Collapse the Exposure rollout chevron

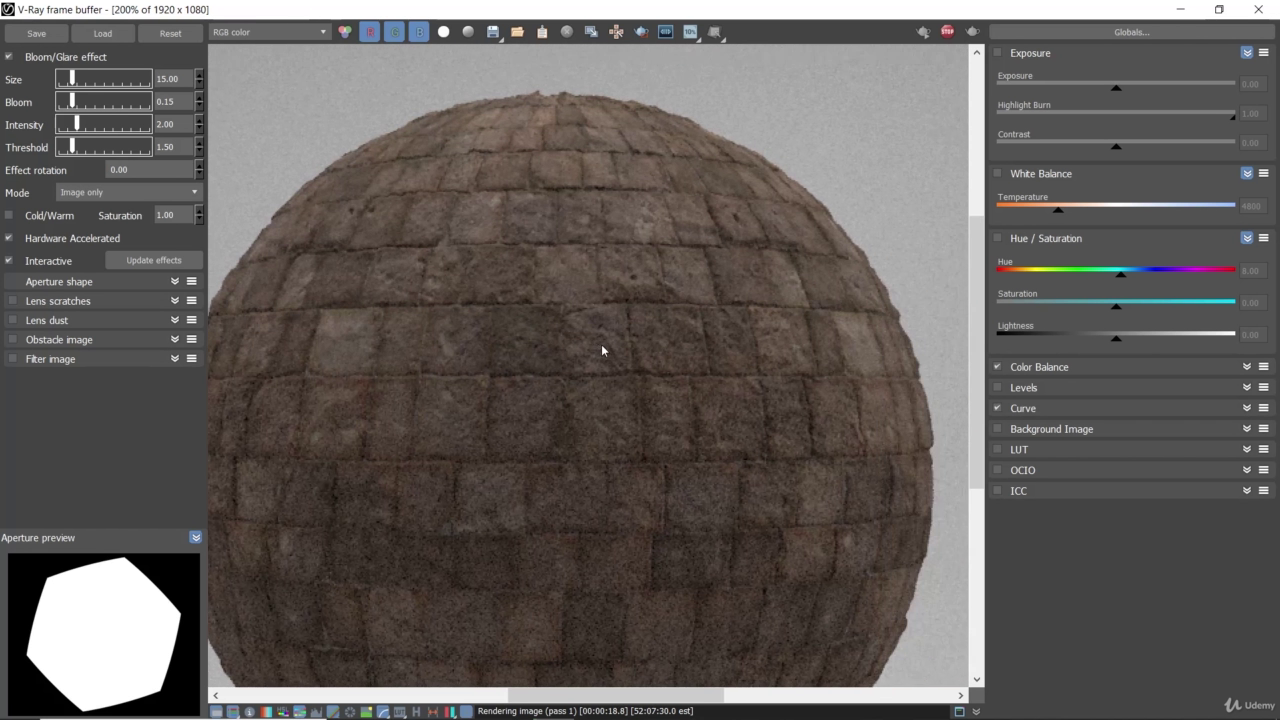tap(1247, 53)
